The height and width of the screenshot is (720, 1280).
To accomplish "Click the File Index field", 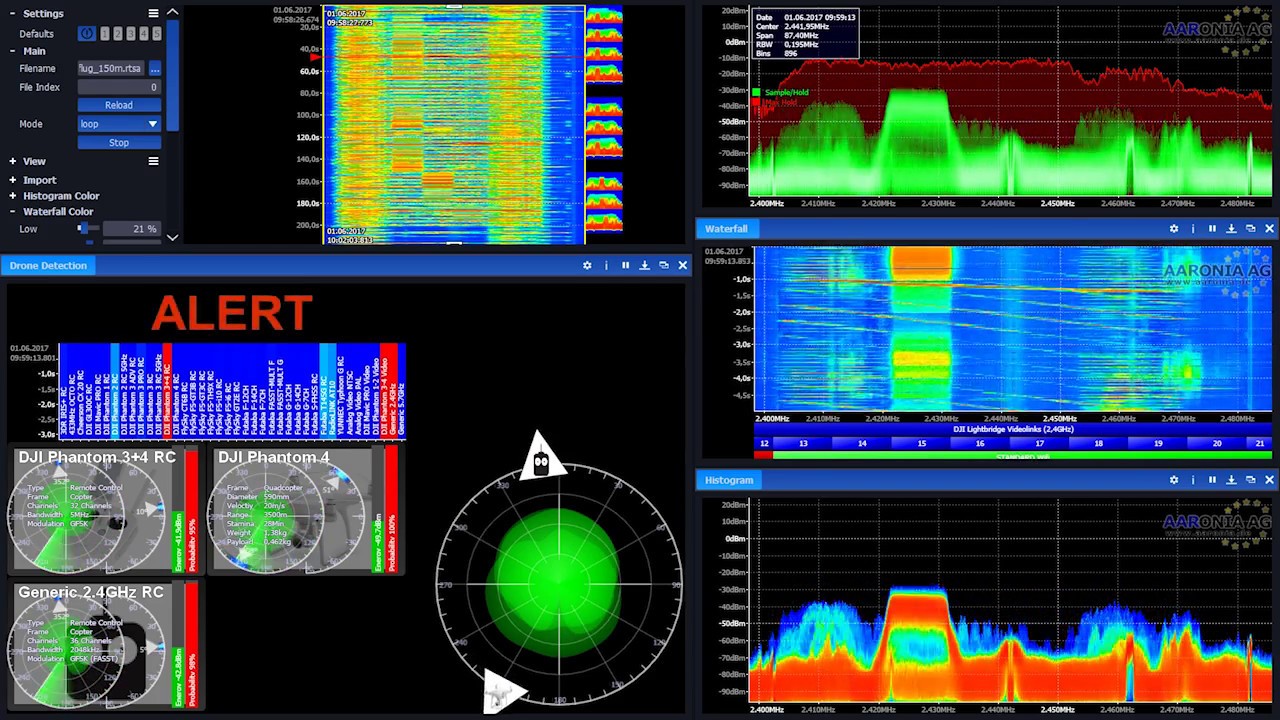I will point(119,87).
